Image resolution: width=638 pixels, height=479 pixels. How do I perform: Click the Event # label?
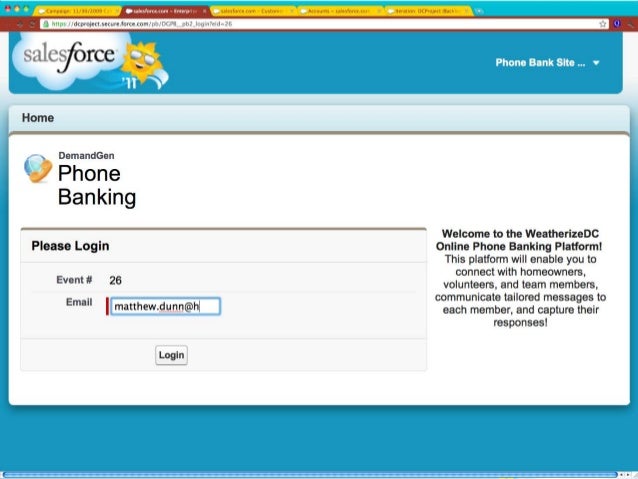74,280
